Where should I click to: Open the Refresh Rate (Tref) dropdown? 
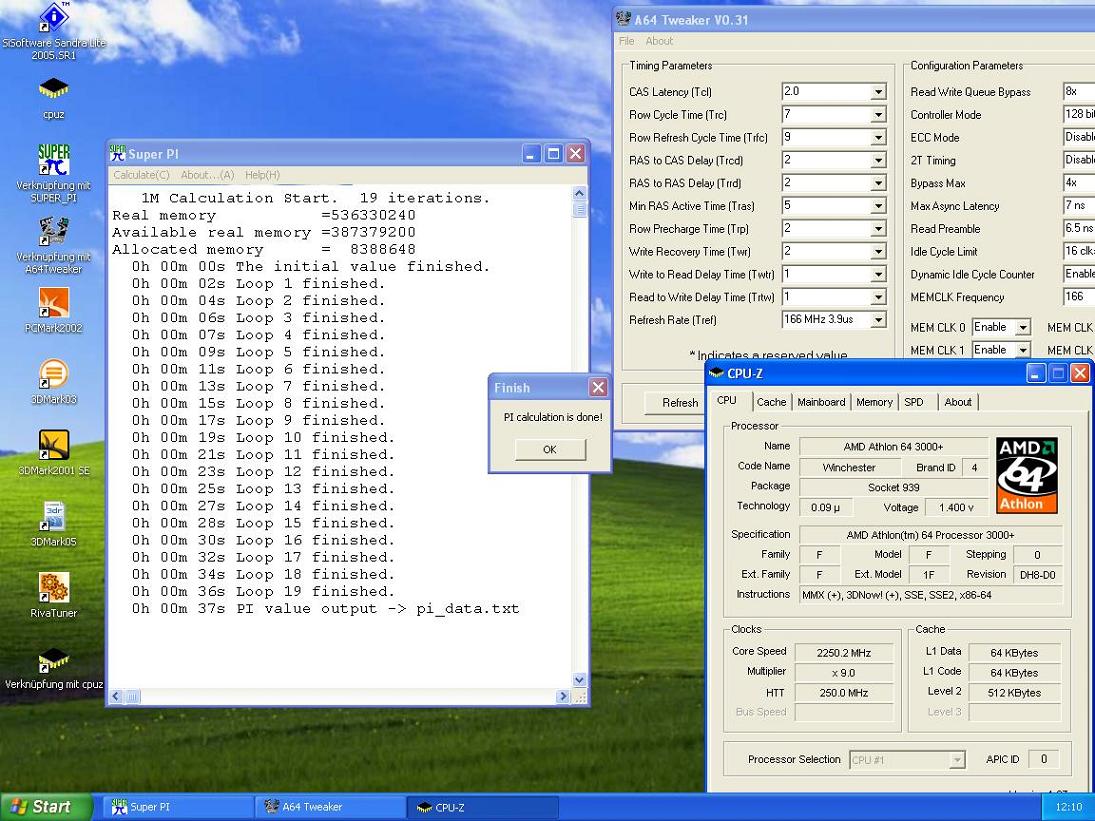[878, 321]
